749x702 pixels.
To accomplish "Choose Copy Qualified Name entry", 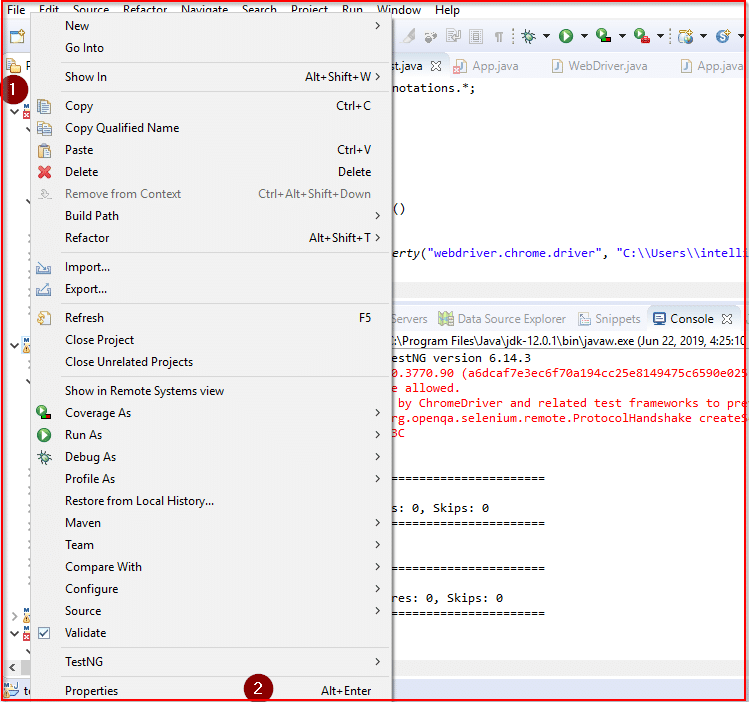I will 211,128.
